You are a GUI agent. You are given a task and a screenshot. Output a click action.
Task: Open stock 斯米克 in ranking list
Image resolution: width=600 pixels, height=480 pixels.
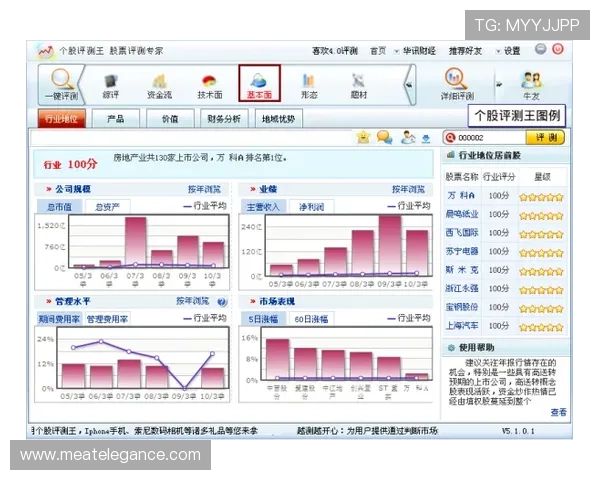pyautogui.click(x=462, y=270)
